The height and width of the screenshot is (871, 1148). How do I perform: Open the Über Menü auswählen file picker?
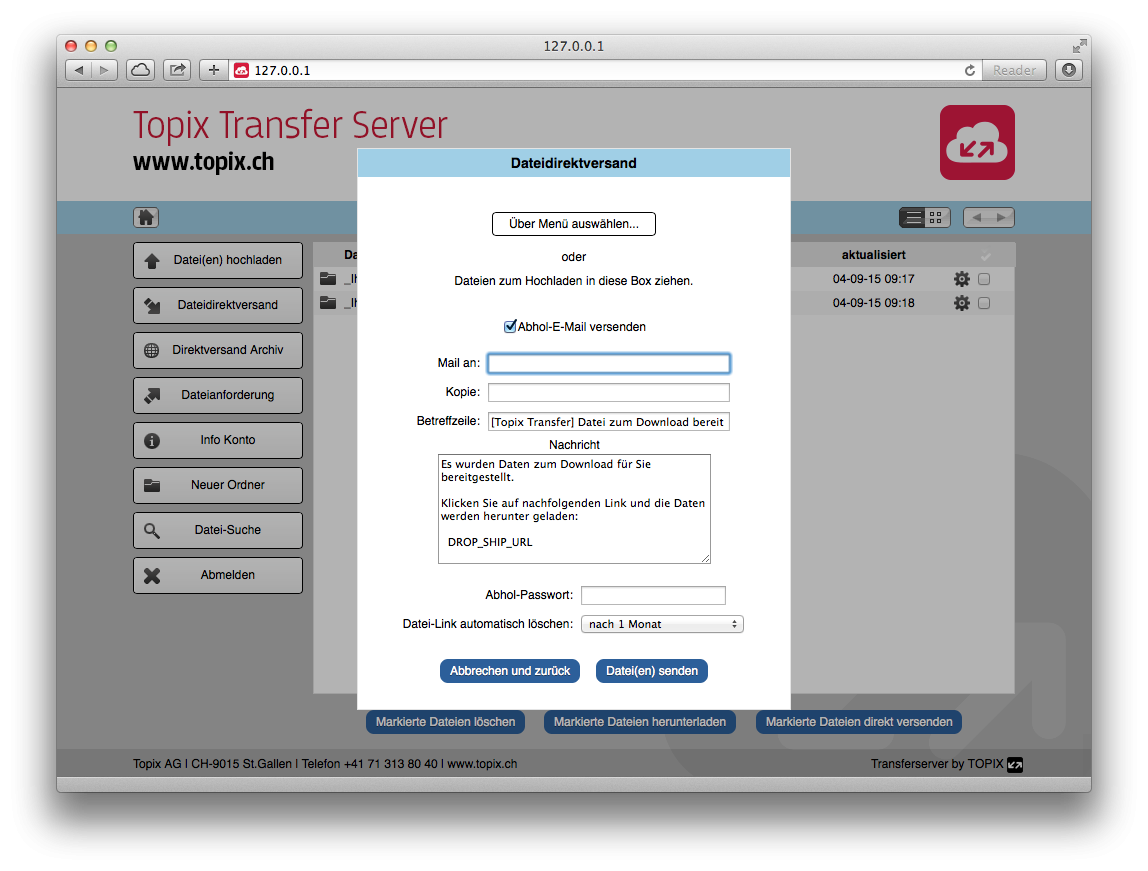573,224
